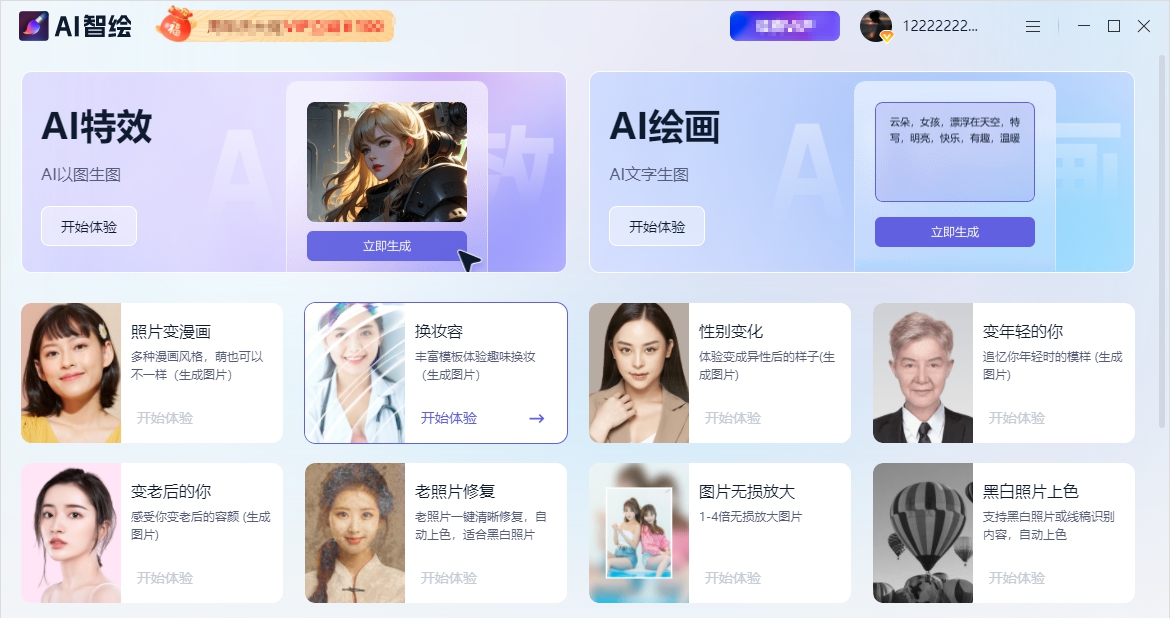The image size is (1170, 618).
Task: Click the blue blurred button in header
Action: pos(784,26)
